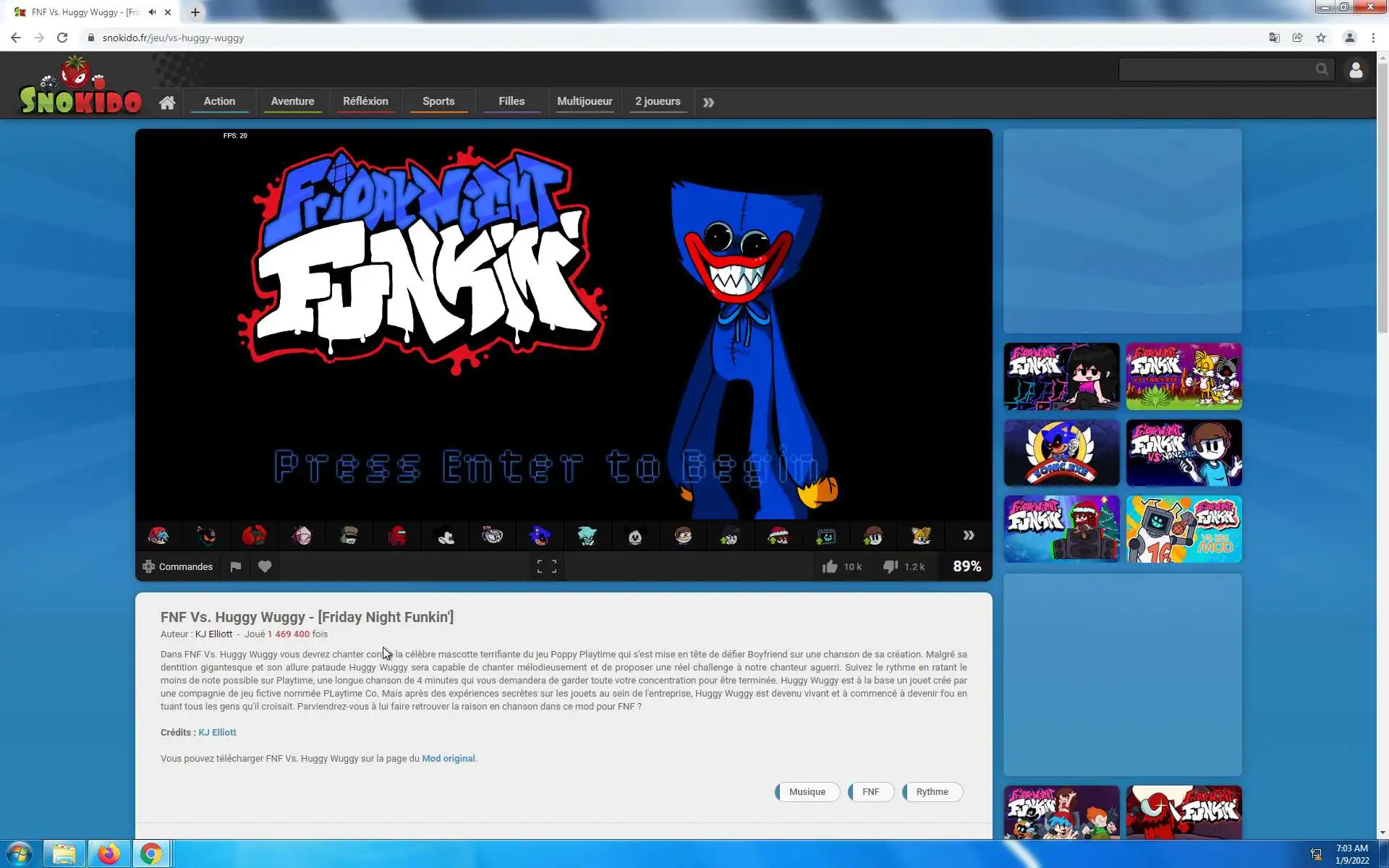
Task: Open Firefox from the taskbar
Action: click(109, 854)
